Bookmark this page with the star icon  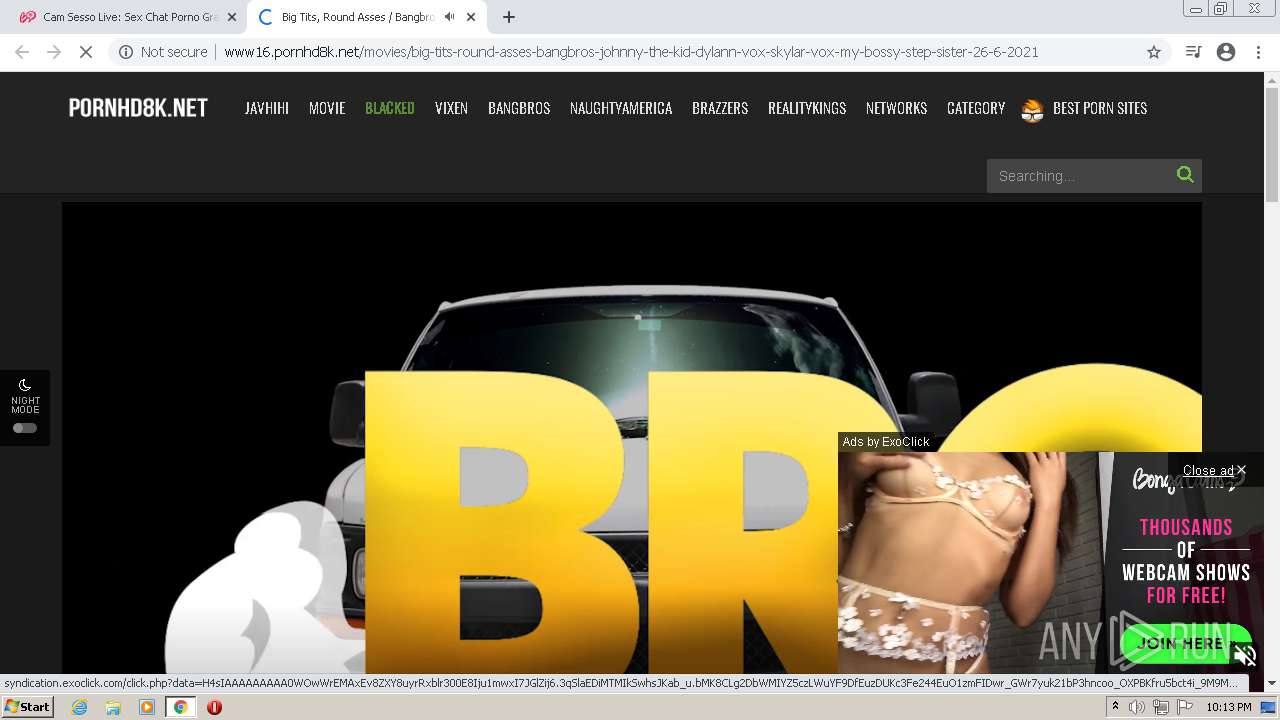click(x=1154, y=52)
